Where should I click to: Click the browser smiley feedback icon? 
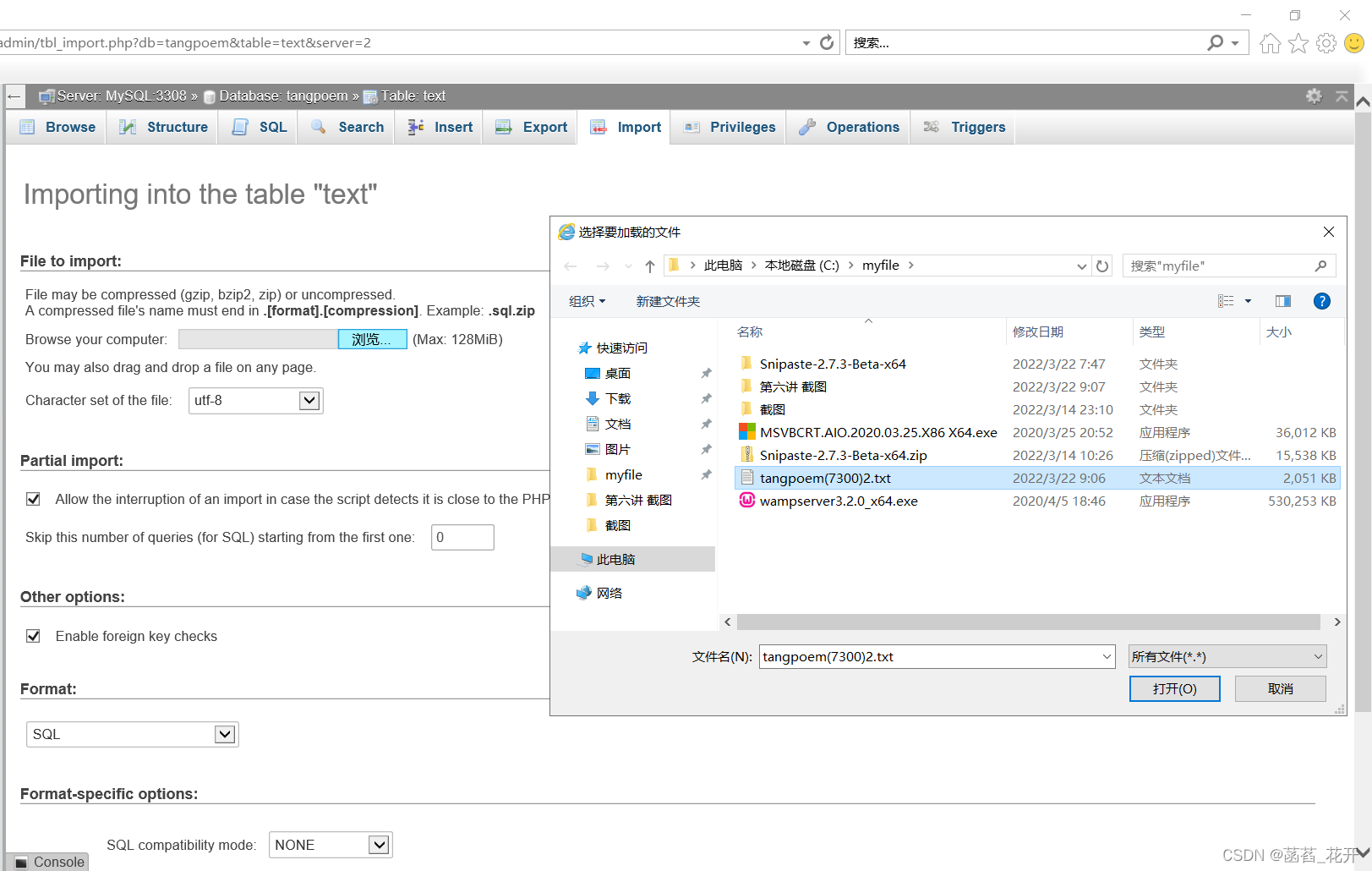1354,43
